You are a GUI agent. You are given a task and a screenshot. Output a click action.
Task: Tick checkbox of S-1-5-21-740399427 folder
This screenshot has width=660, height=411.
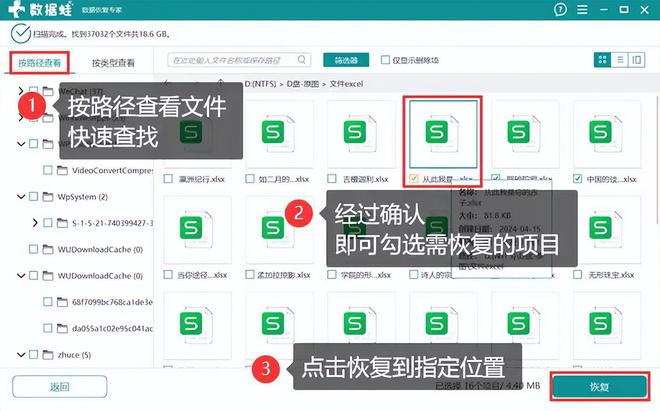point(48,223)
